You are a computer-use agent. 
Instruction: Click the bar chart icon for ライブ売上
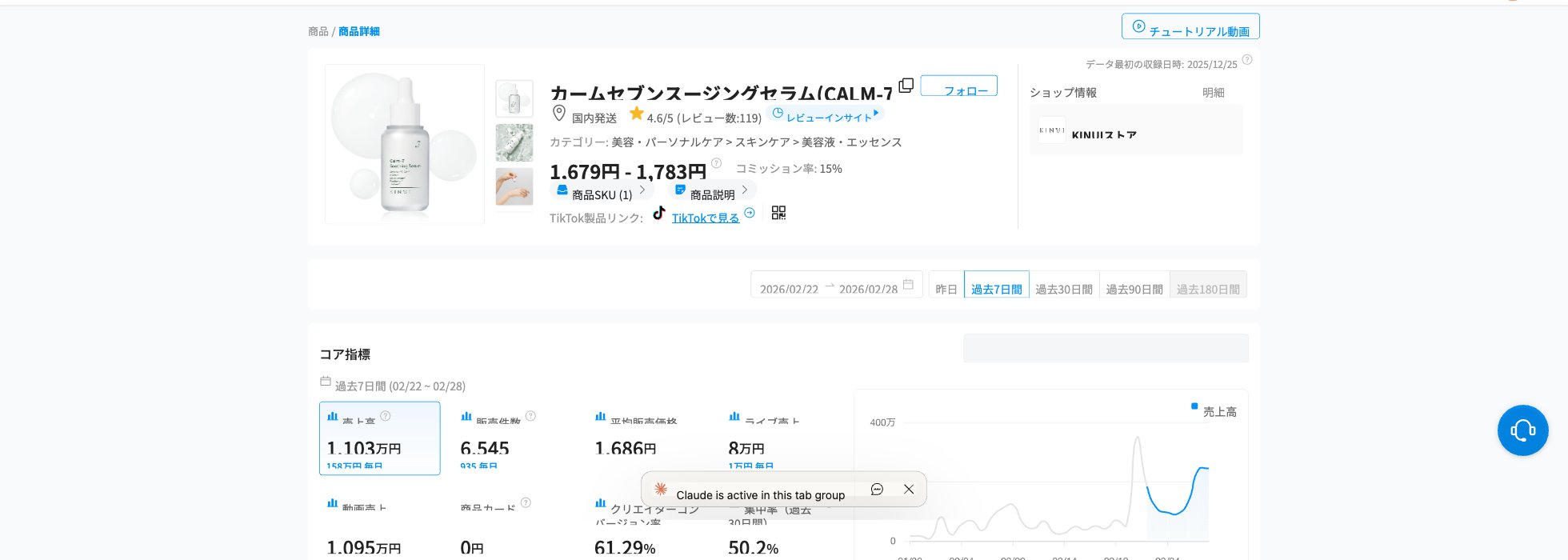(x=734, y=416)
